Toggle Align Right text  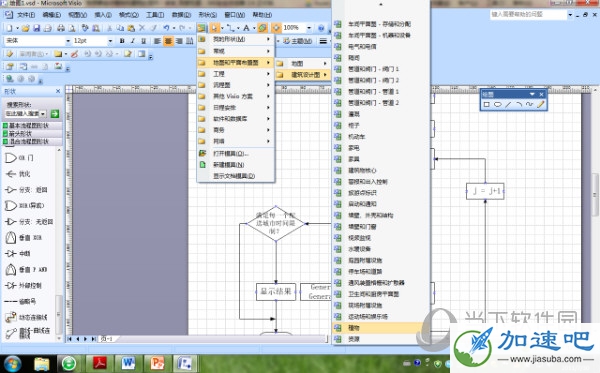[x=179, y=41]
